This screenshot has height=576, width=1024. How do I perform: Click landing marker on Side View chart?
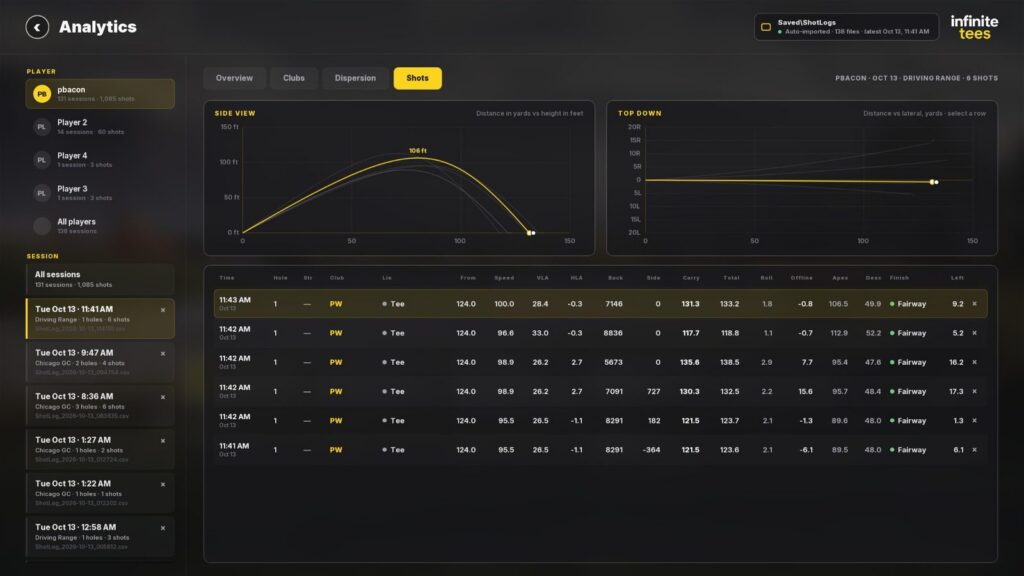pyautogui.click(x=531, y=232)
